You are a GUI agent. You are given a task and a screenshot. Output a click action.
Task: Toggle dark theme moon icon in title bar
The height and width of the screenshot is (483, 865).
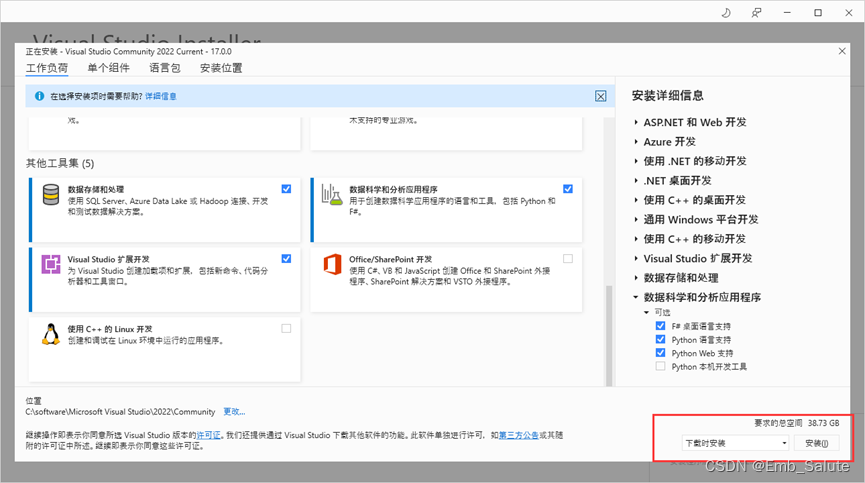click(726, 13)
